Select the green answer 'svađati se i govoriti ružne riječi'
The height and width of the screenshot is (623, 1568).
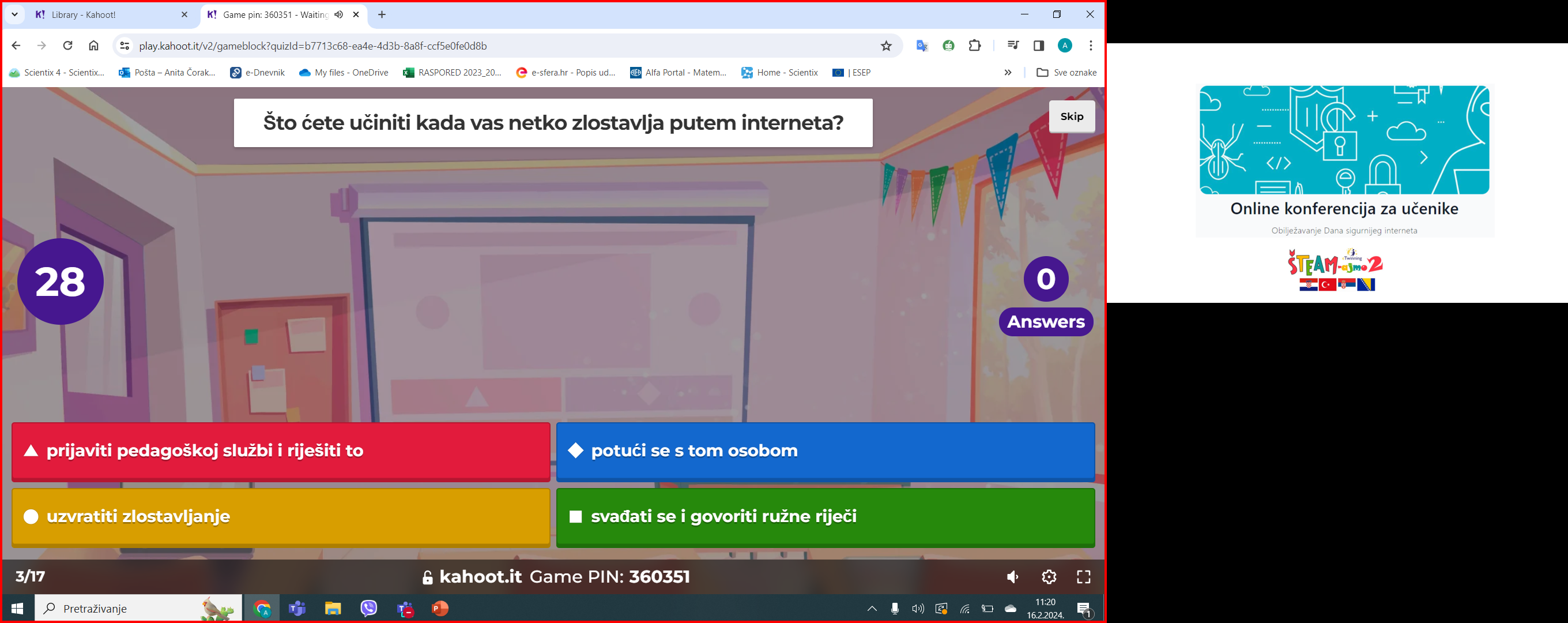826,517
